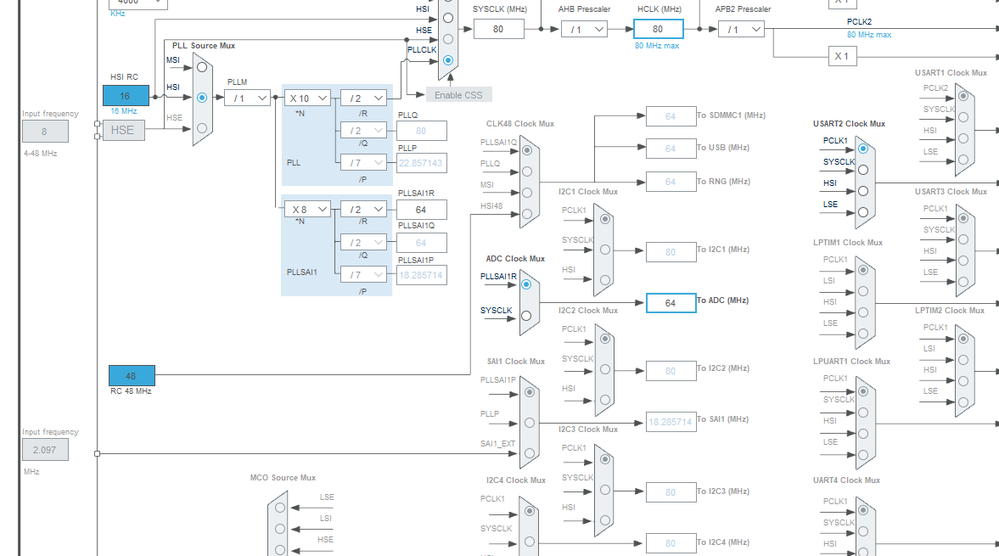
Task: Select HSI in USART1 Clock Mux
Action: click(x=963, y=138)
